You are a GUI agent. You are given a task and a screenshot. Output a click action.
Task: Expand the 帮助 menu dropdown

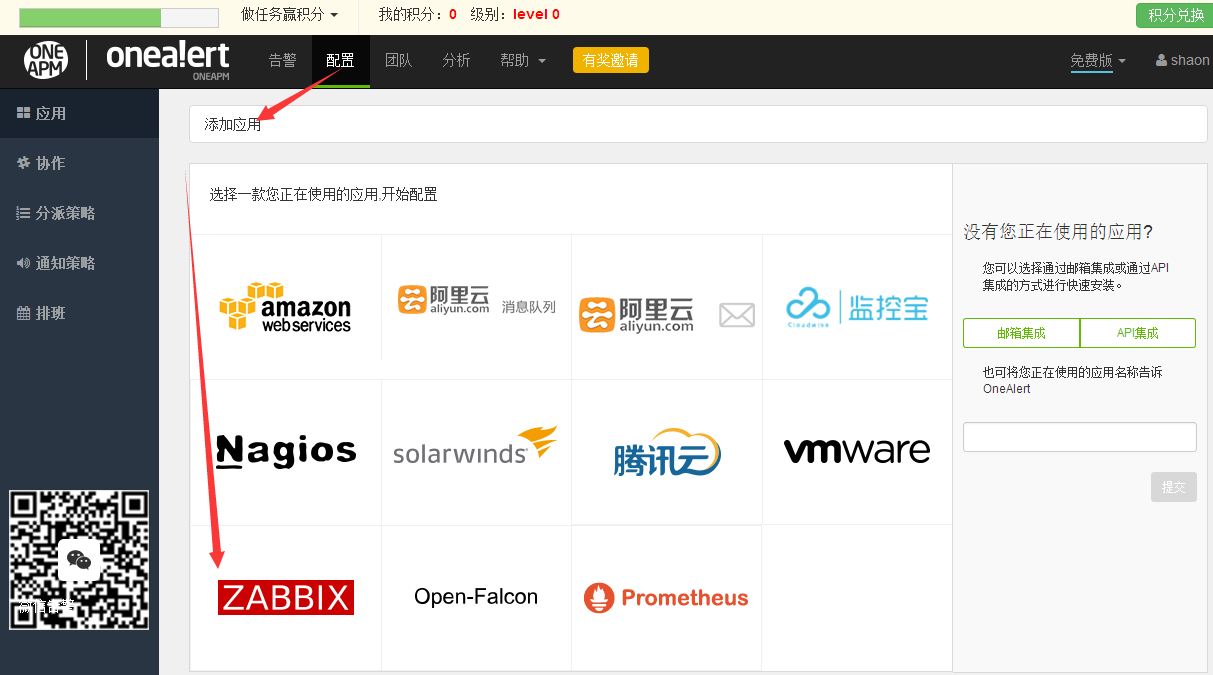click(523, 60)
